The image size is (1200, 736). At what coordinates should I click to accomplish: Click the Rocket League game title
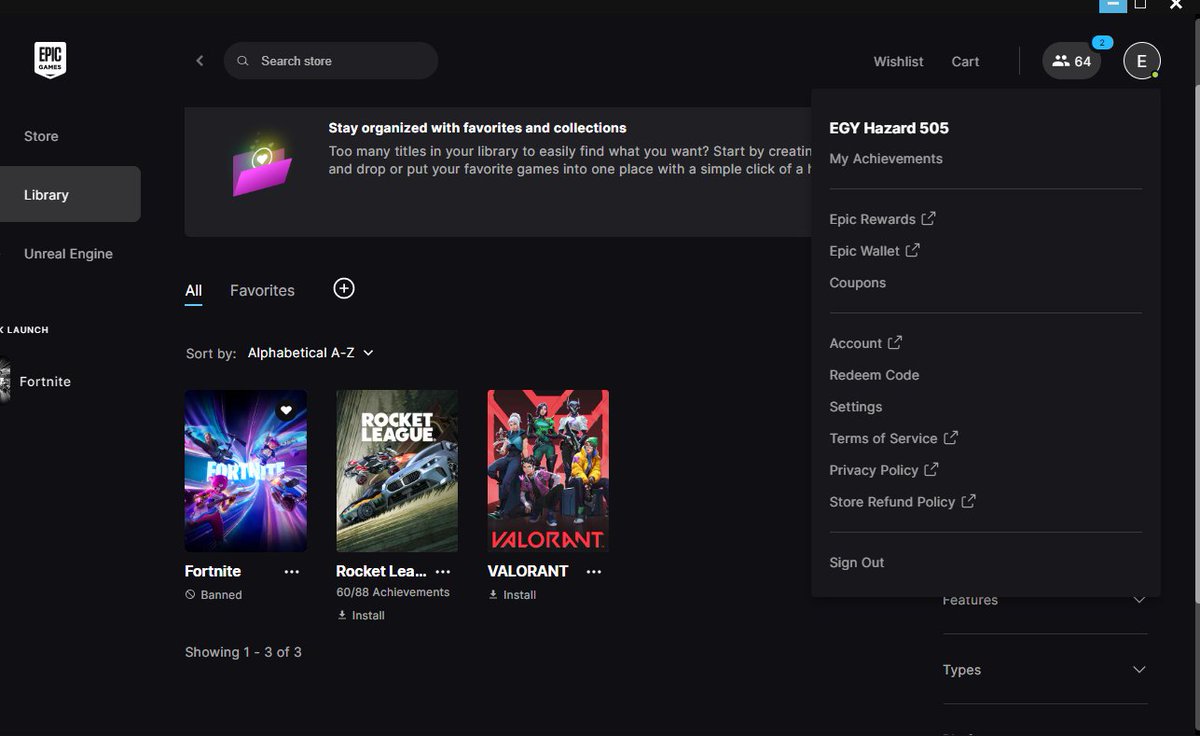click(x=381, y=571)
